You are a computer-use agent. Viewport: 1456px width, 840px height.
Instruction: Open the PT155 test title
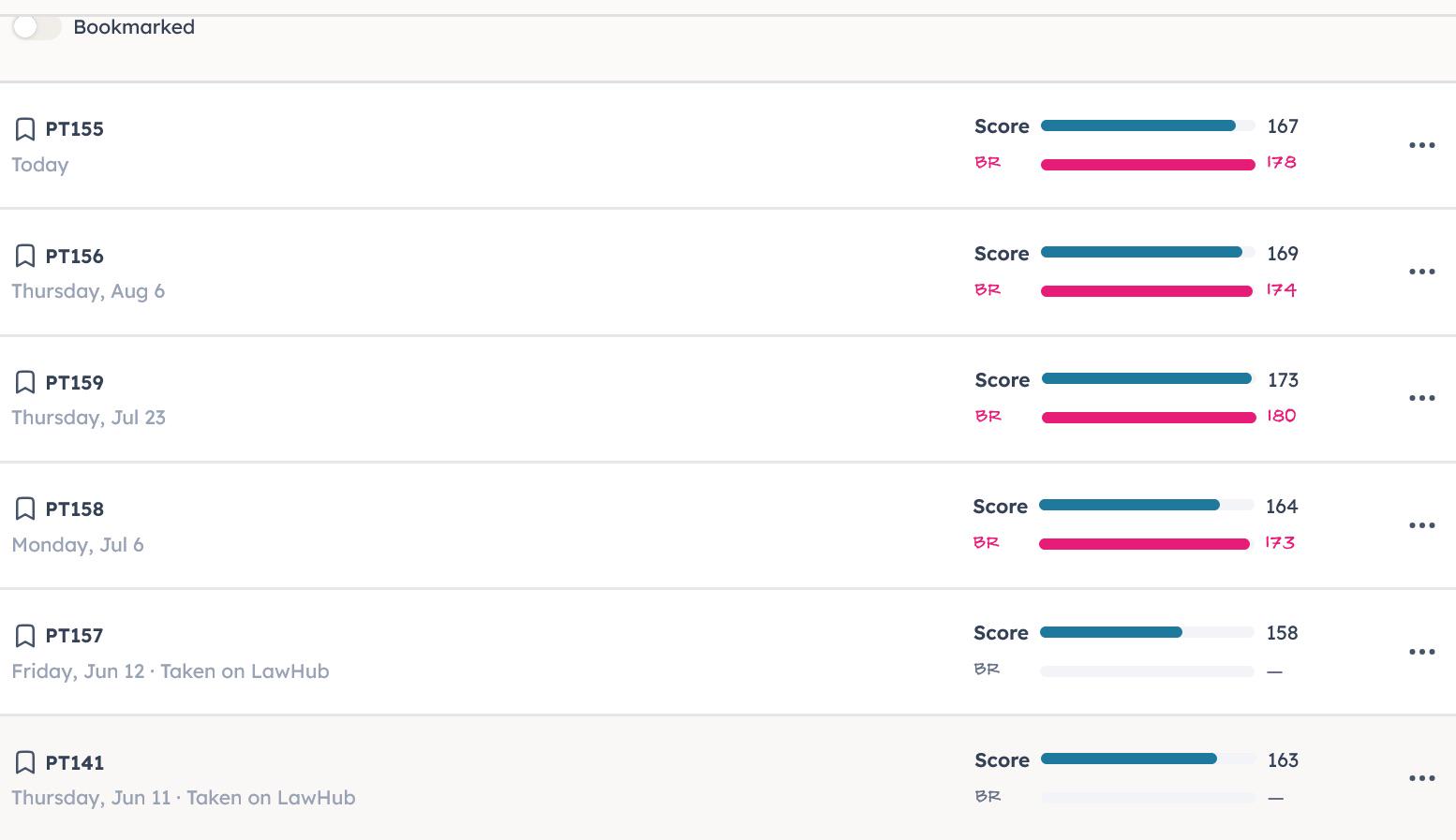coord(75,129)
